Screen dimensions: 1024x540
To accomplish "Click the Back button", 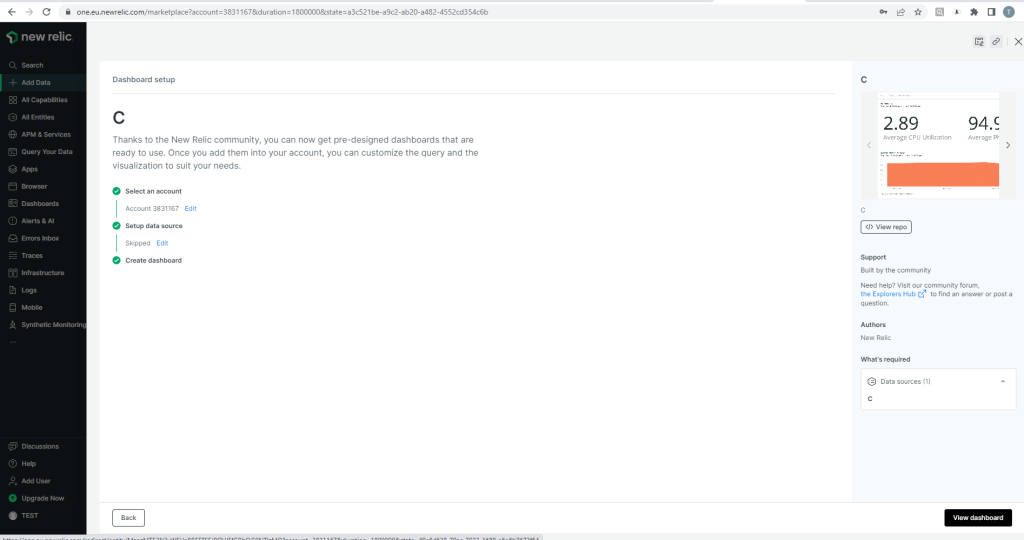I will 128,518.
